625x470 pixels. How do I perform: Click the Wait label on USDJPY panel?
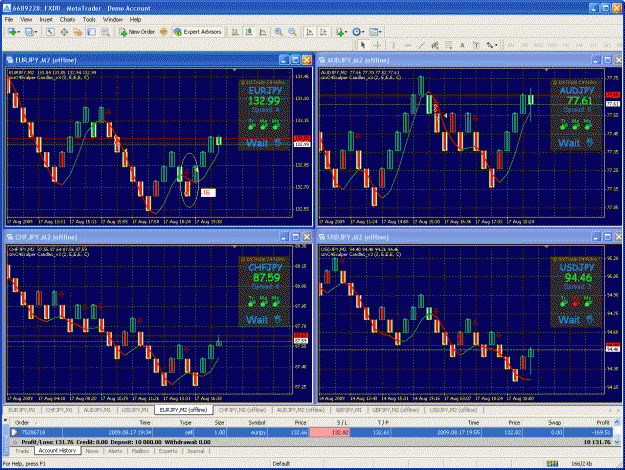[x=569, y=320]
